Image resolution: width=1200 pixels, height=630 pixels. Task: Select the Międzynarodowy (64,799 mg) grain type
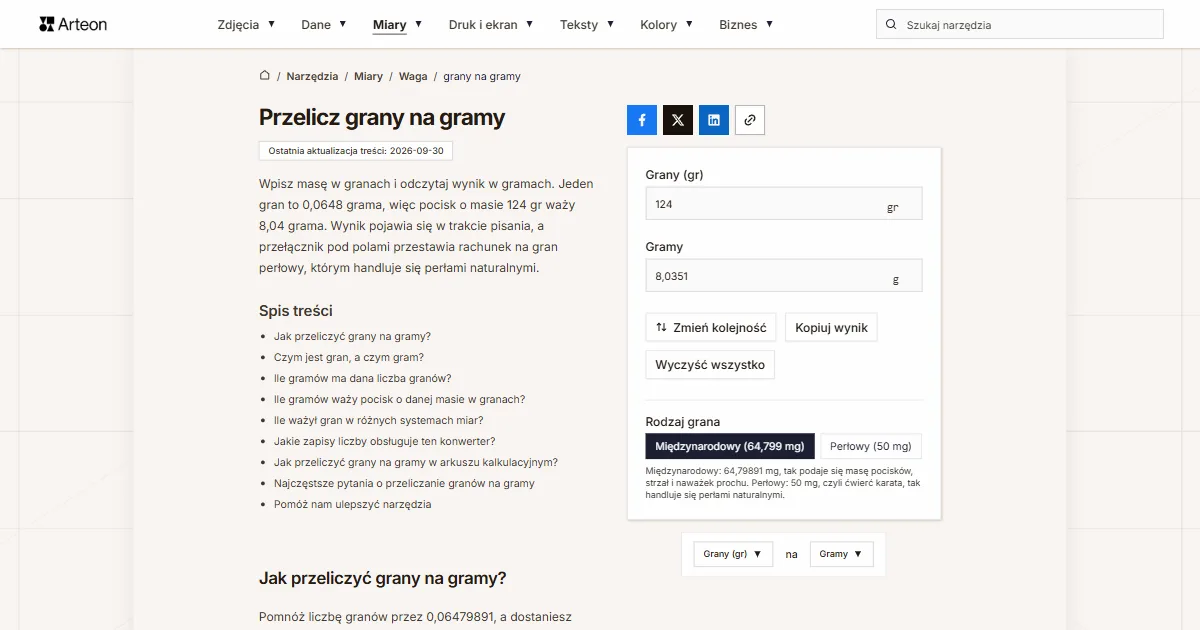(731, 446)
